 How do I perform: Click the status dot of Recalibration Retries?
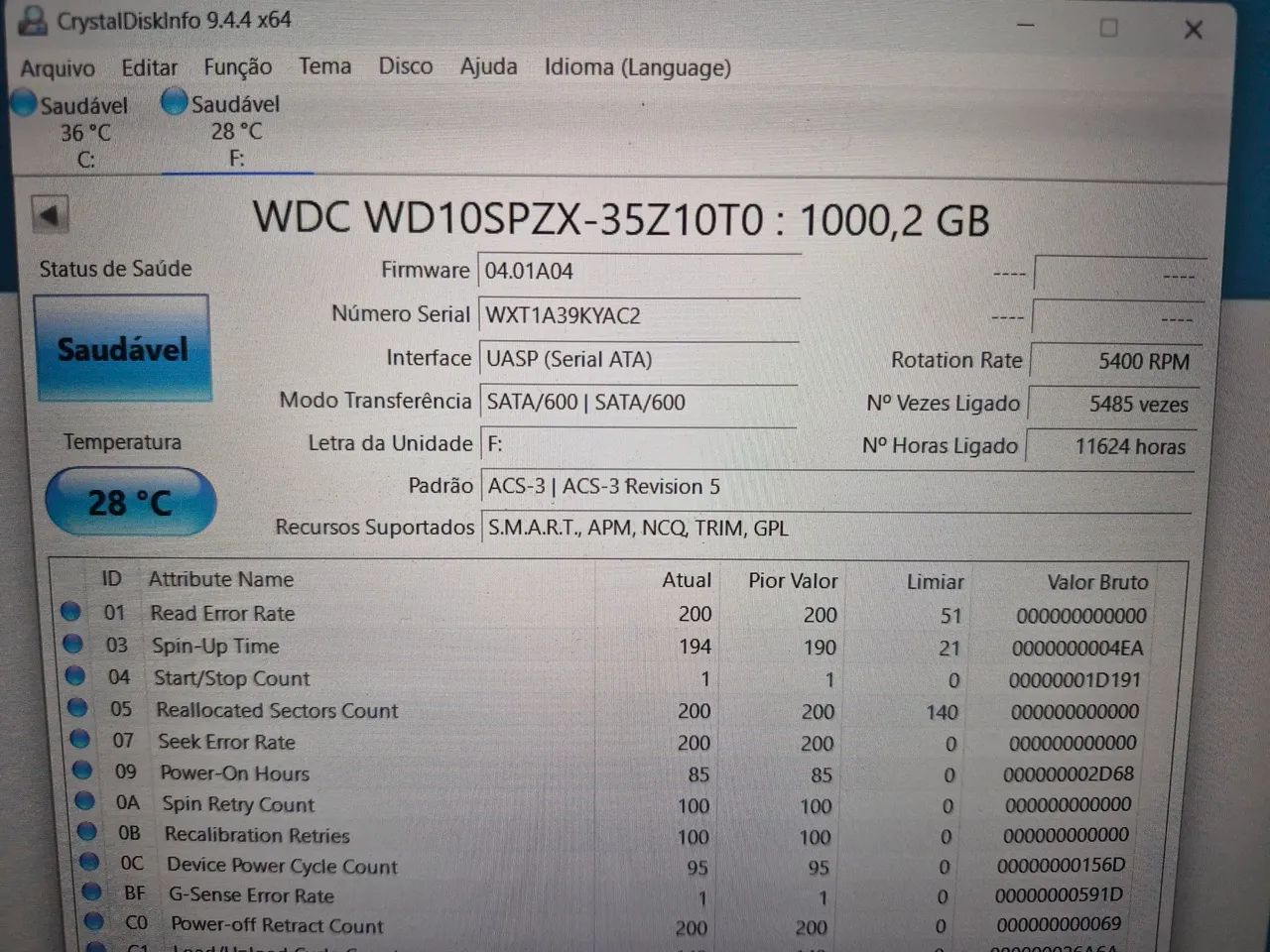[x=87, y=831]
